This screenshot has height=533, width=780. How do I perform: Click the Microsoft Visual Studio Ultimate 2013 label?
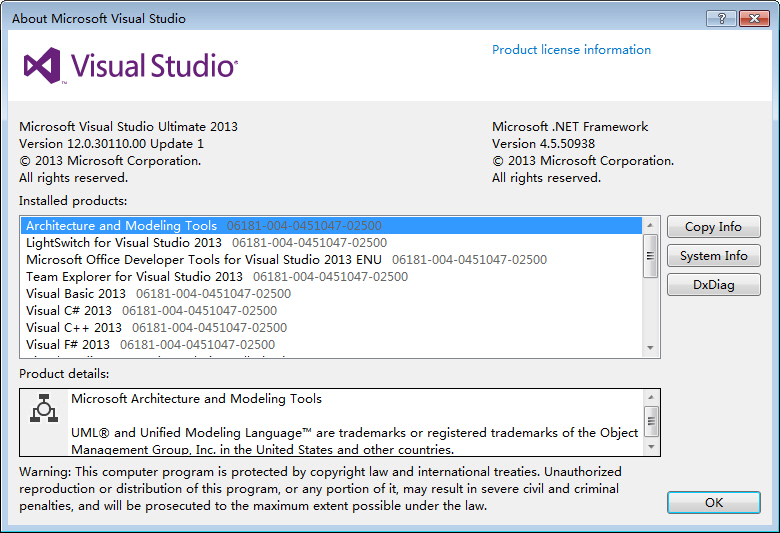128,127
